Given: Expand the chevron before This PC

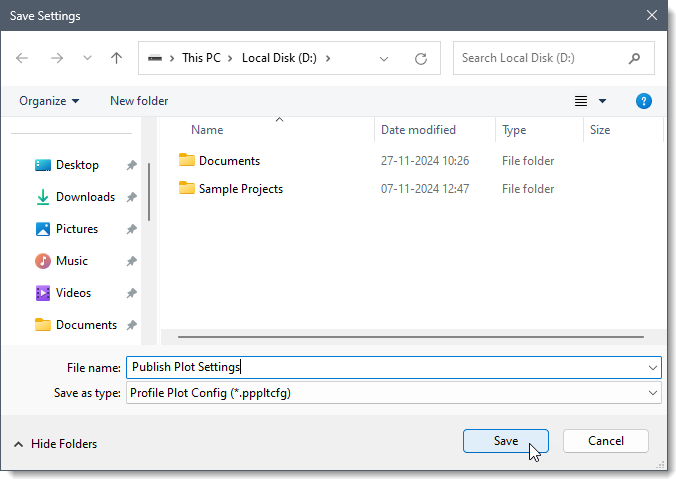Looking at the screenshot, I should click(x=172, y=58).
